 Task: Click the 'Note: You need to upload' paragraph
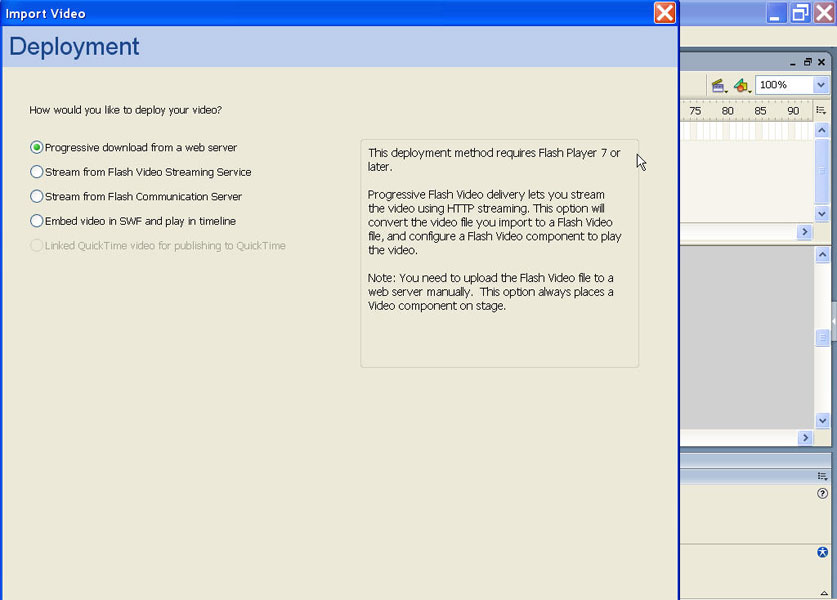pyautogui.click(x=491, y=292)
